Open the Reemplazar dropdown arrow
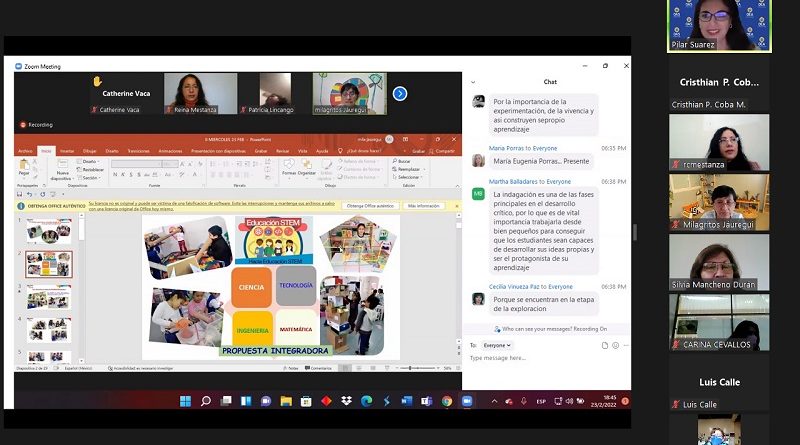This screenshot has width=800, height=445. coord(424,169)
